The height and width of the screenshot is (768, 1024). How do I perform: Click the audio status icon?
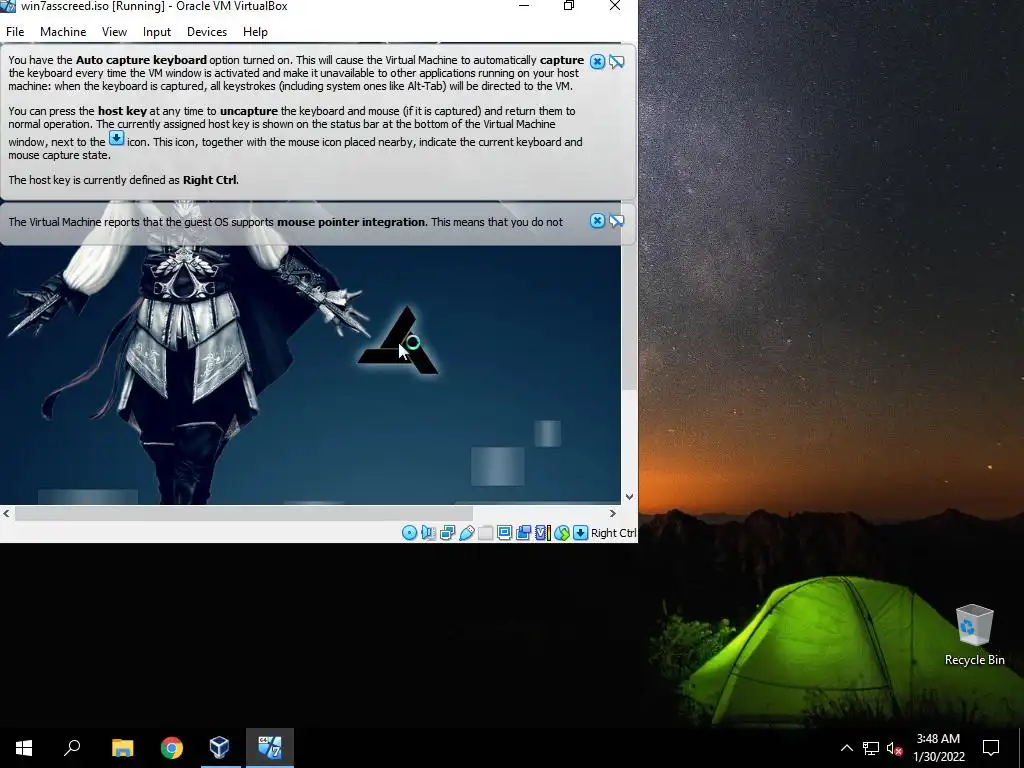coord(428,533)
